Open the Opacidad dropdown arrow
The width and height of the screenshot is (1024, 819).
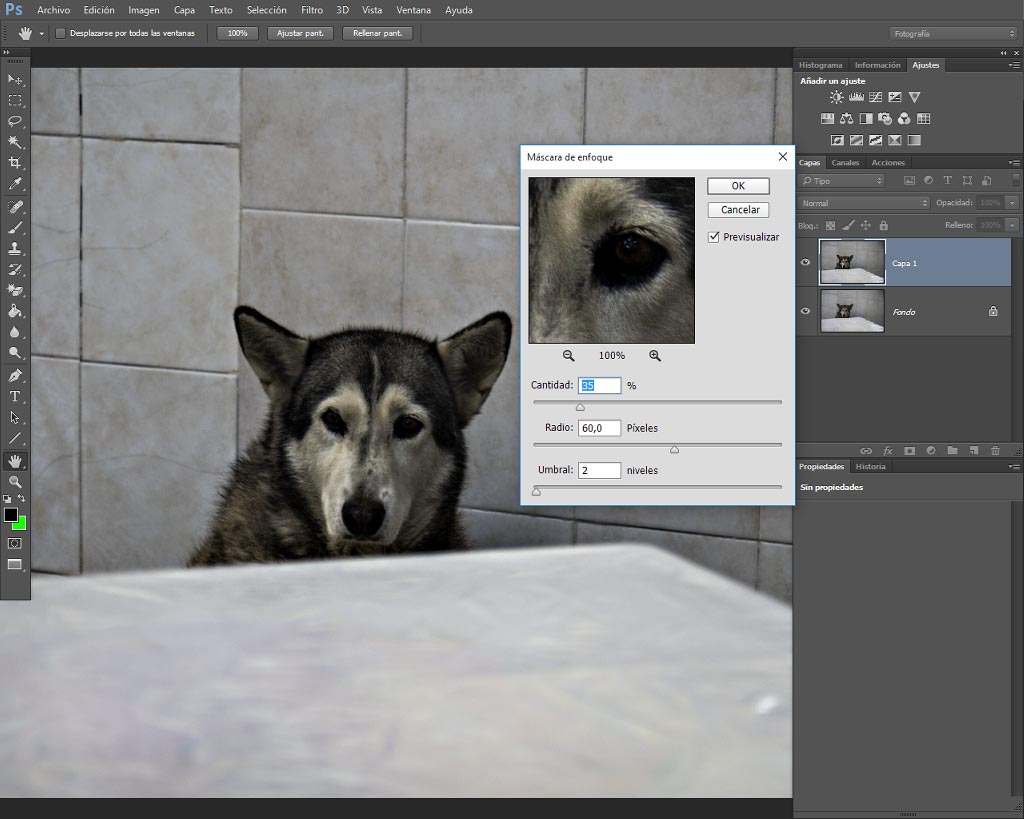[1012, 203]
